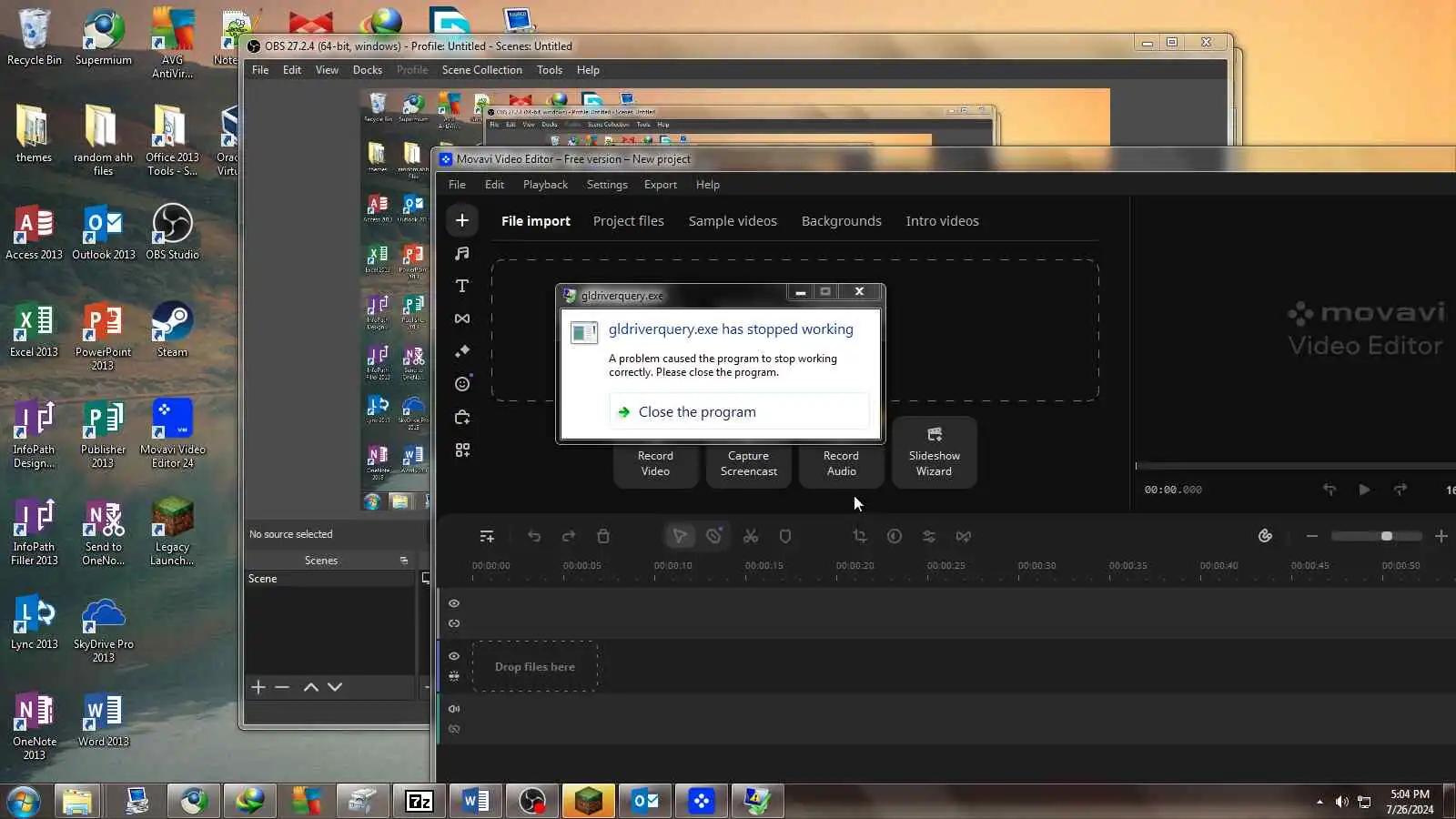Screen dimensions: 1456x819
Task: Click the Split scissors icon
Action: click(x=751, y=537)
